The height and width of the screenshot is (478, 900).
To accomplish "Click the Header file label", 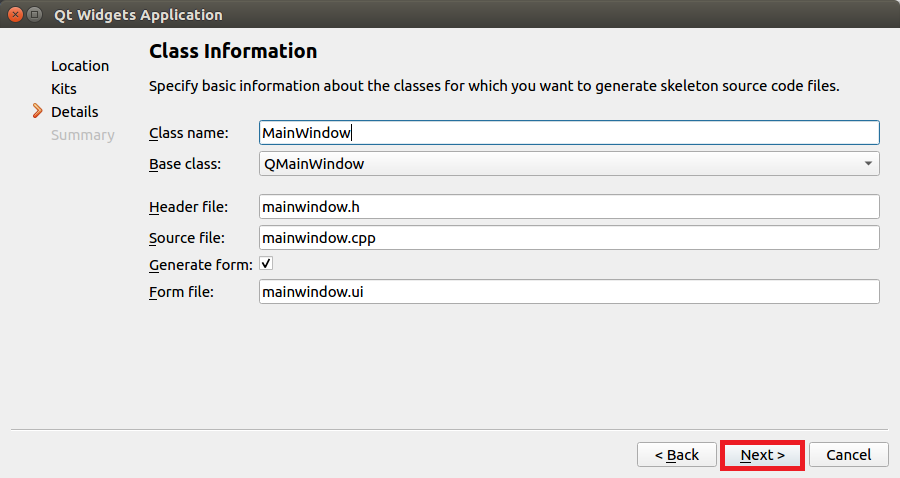I will click(188, 207).
